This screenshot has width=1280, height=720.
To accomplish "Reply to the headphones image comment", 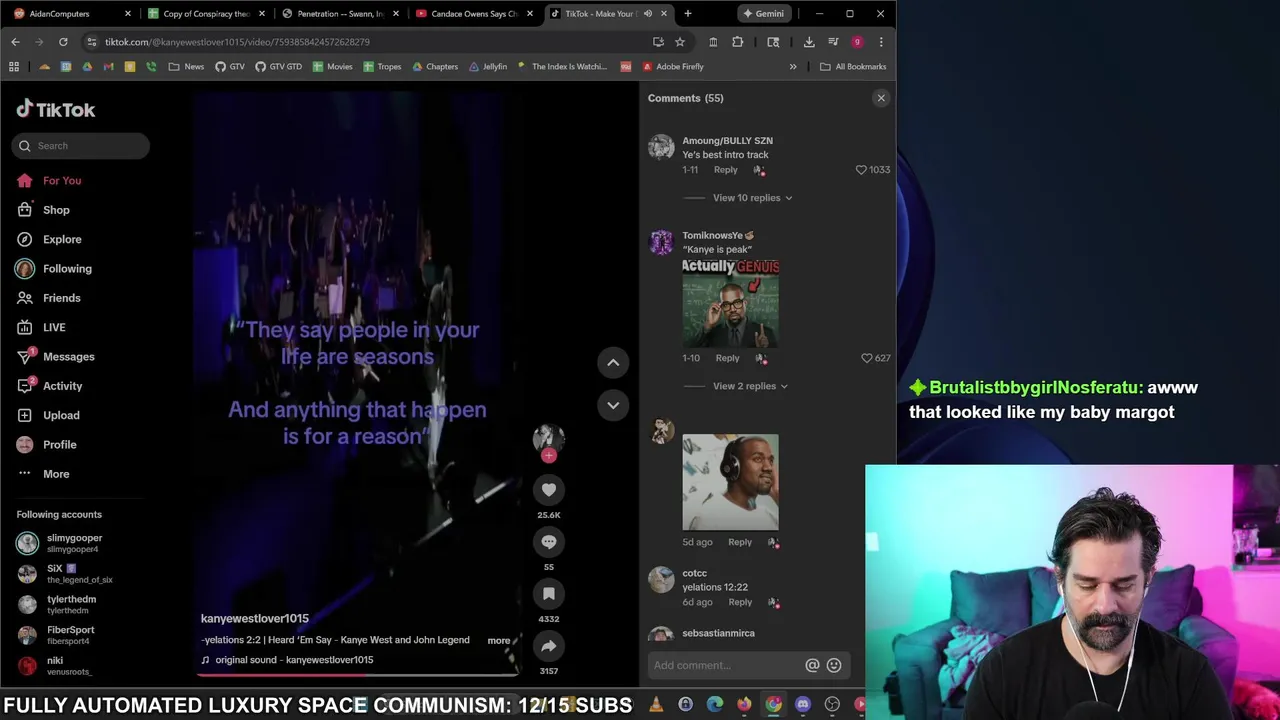I will click(740, 542).
